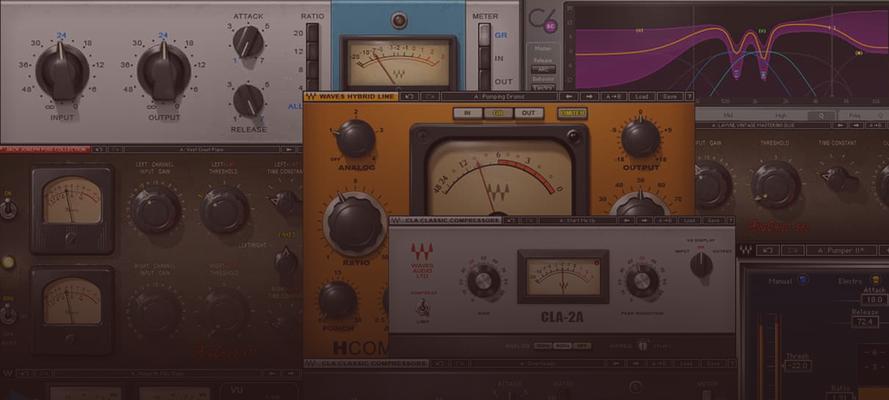This screenshot has height=400, width=889.
Task: Select ratio 12 button on CLA-76
Action: pos(312,50)
